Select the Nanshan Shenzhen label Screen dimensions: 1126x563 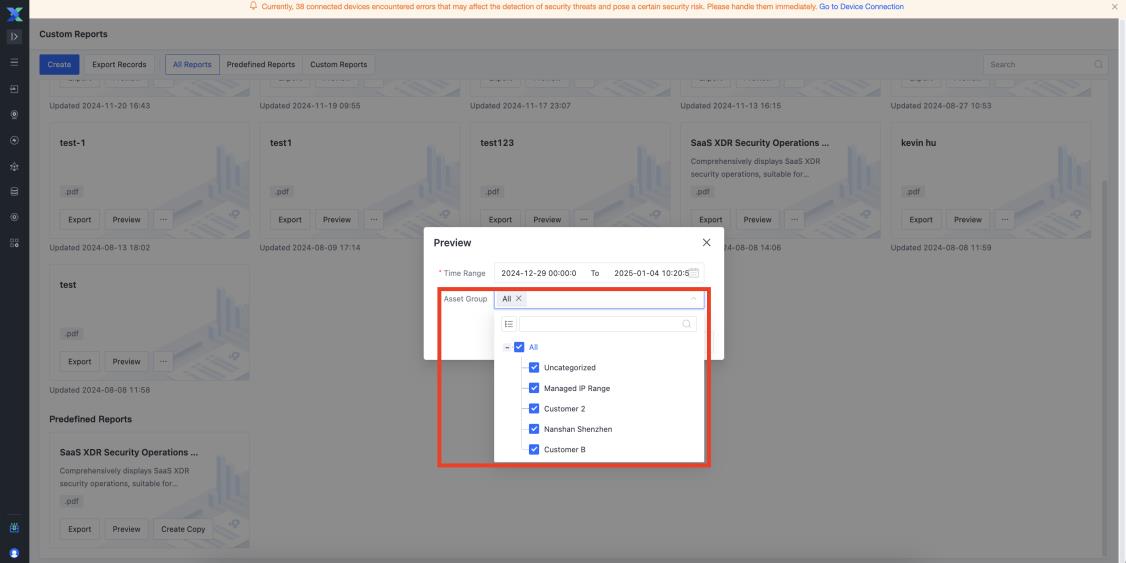point(578,429)
